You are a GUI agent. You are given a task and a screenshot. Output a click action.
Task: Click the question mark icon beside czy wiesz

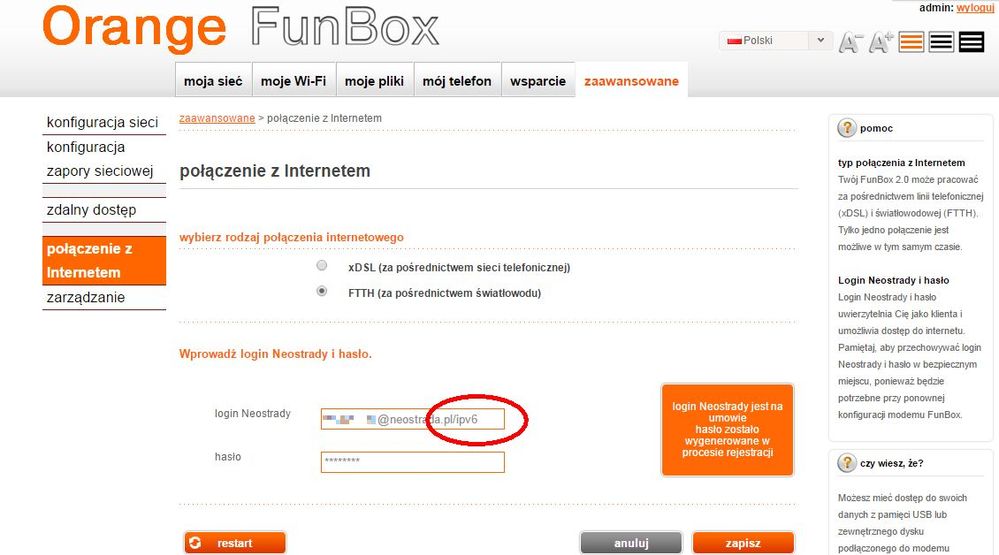point(846,463)
